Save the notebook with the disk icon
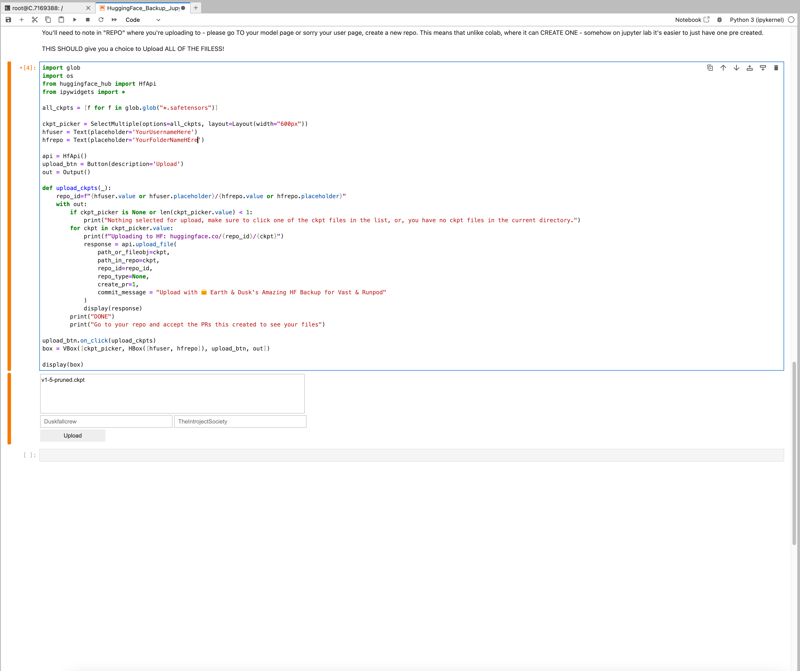The width and height of the screenshot is (800, 671). click(x=8, y=20)
